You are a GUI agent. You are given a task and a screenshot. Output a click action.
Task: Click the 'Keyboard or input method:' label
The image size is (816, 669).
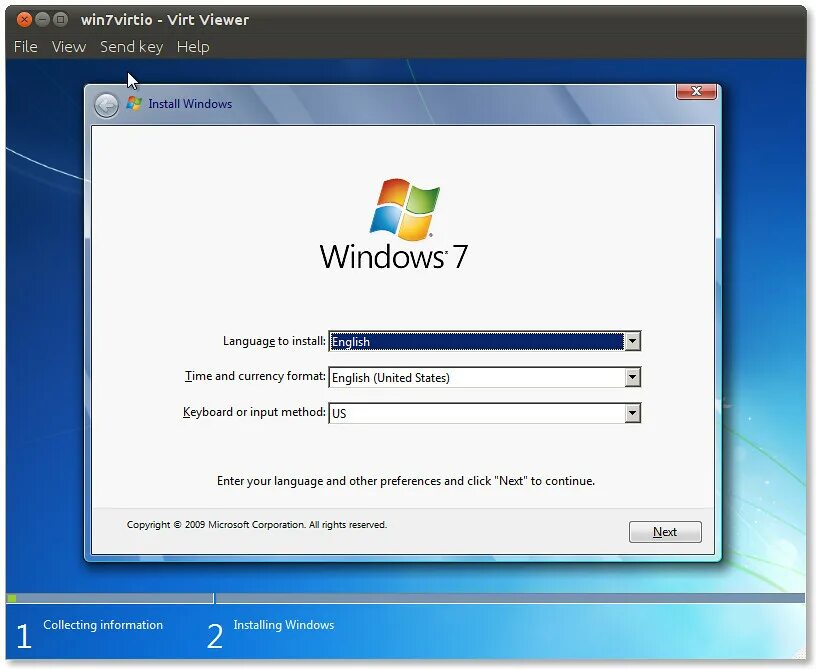point(254,412)
